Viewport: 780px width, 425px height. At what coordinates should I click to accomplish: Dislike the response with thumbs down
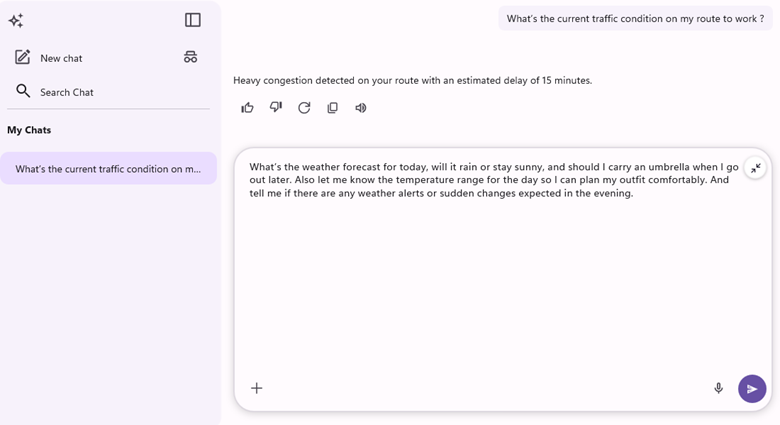click(276, 107)
